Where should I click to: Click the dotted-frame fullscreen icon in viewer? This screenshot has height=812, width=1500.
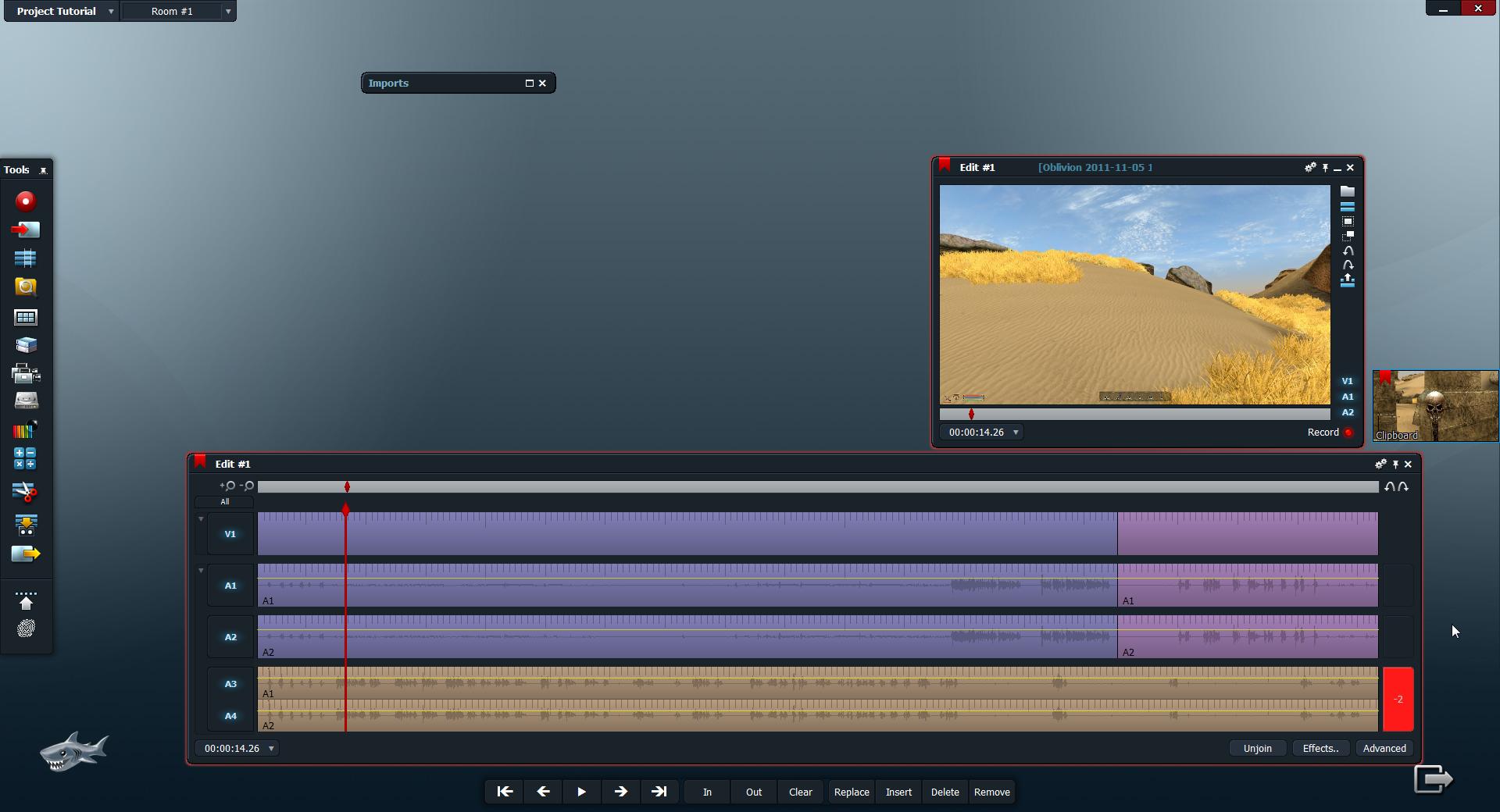pos(1347,222)
